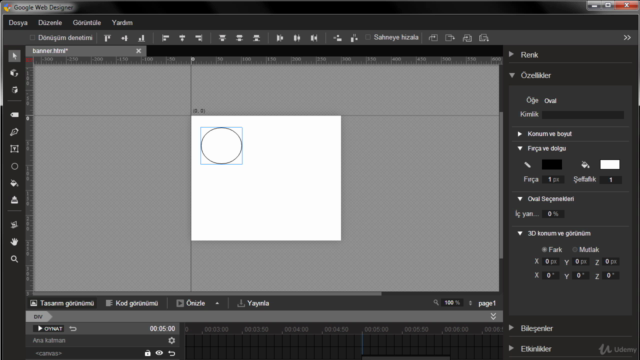Click the second alignment icon after Dönüşüm denetimi
This screenshot has height=360, width=640.
coord(124,38)
